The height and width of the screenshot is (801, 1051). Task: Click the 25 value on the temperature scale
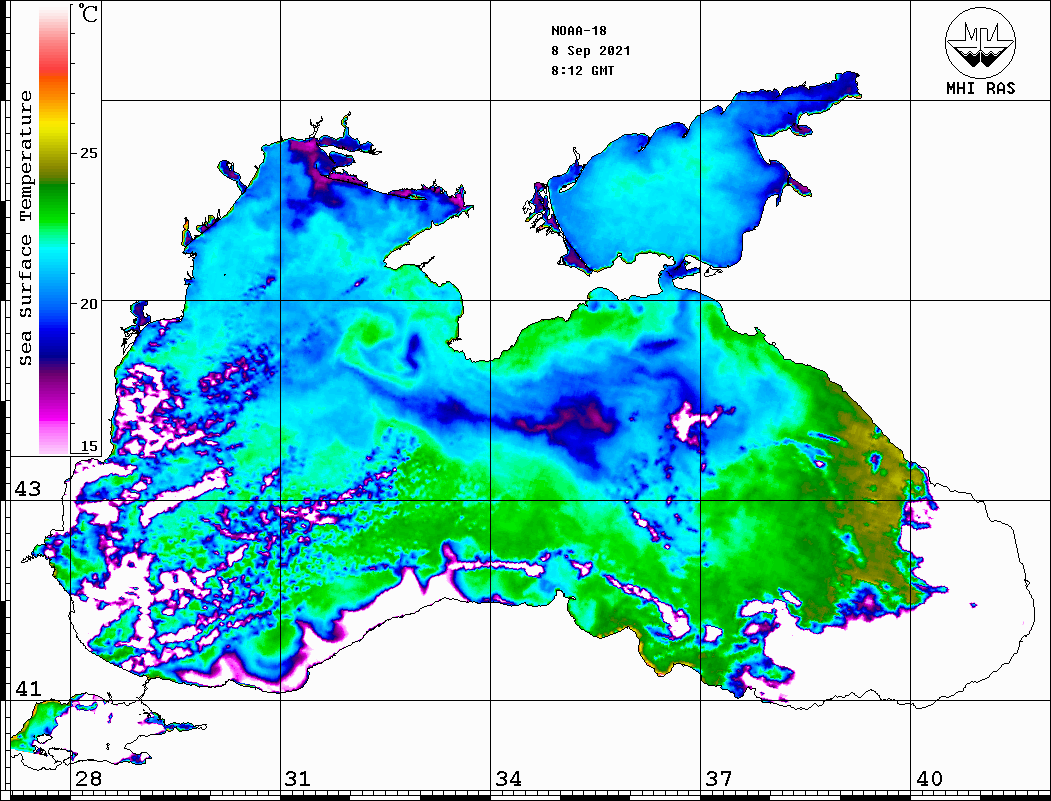point(88,153)
